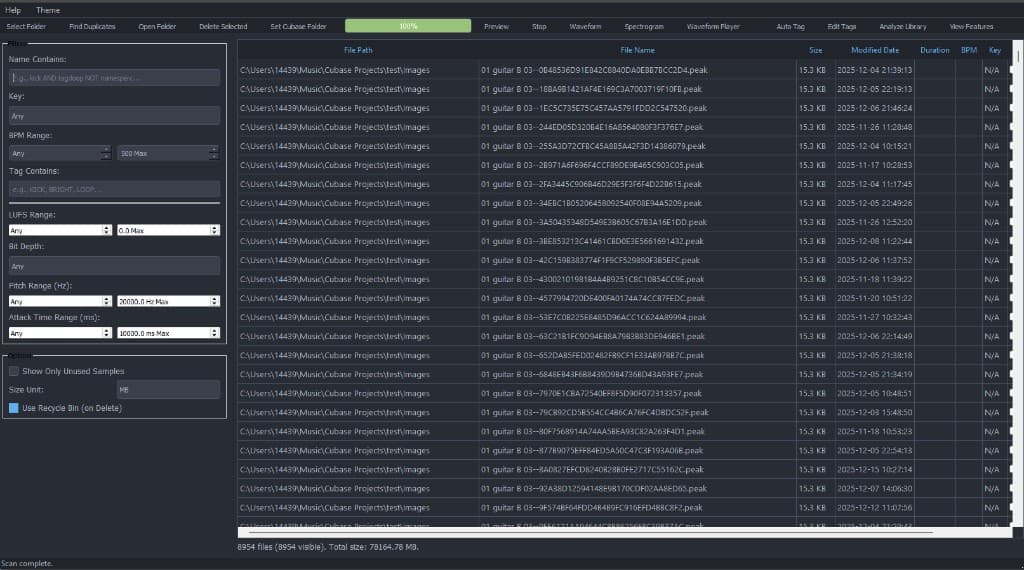The height and width of the screenshot is (570, 1024).
Task: Click the "Scan complete." status message
Action: tap(27, 563)
